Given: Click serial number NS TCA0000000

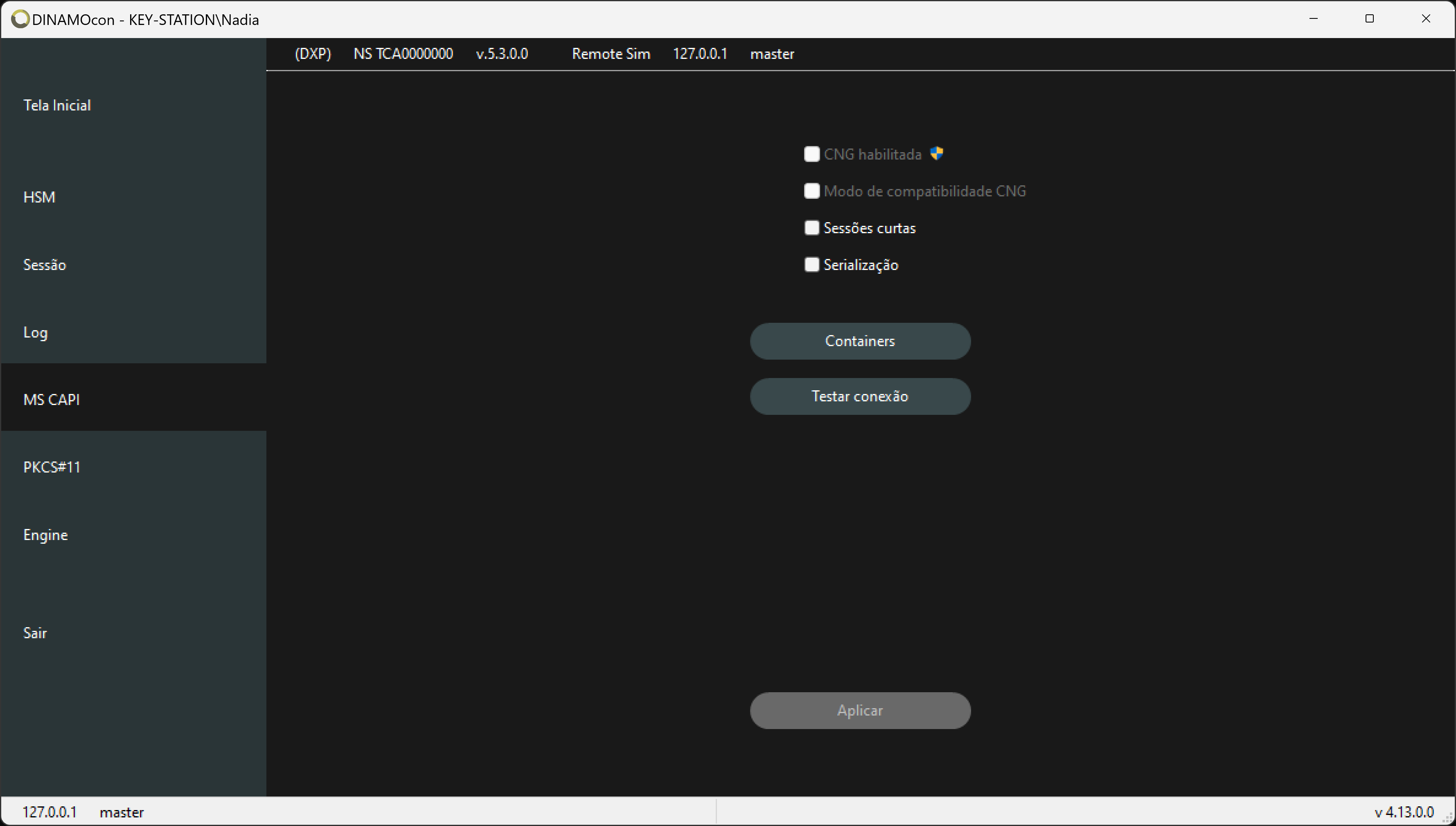Looking at the screenshot, I should [403, 54].
